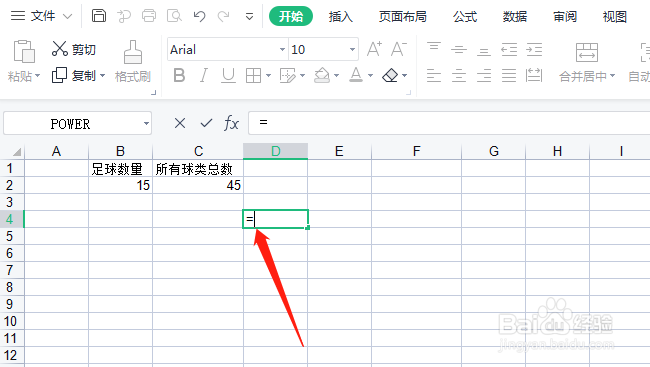Select the 格式刷 format painter

[x=133, y=61]
